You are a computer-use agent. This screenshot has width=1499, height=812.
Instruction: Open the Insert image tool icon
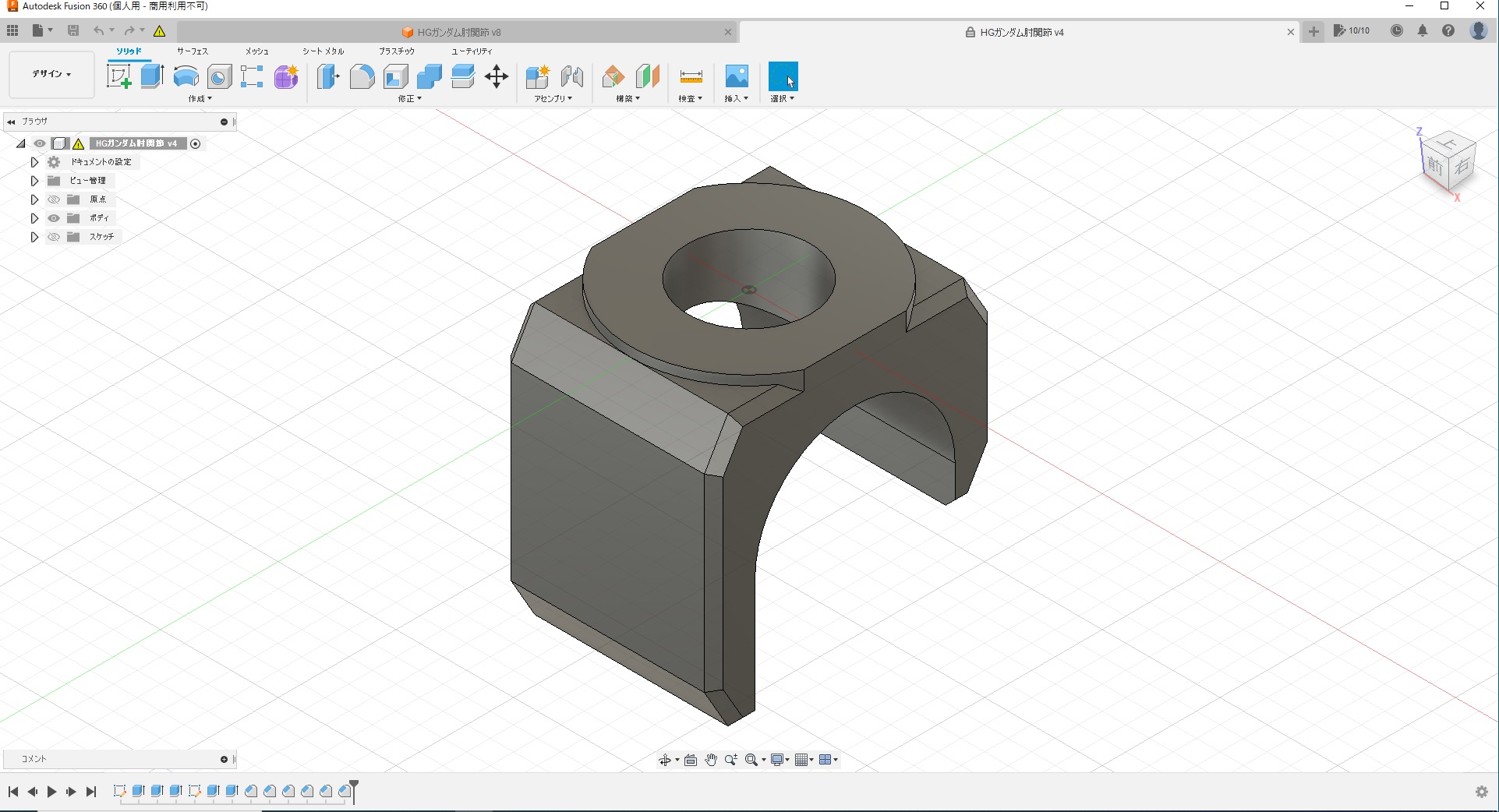pos(737,76)
